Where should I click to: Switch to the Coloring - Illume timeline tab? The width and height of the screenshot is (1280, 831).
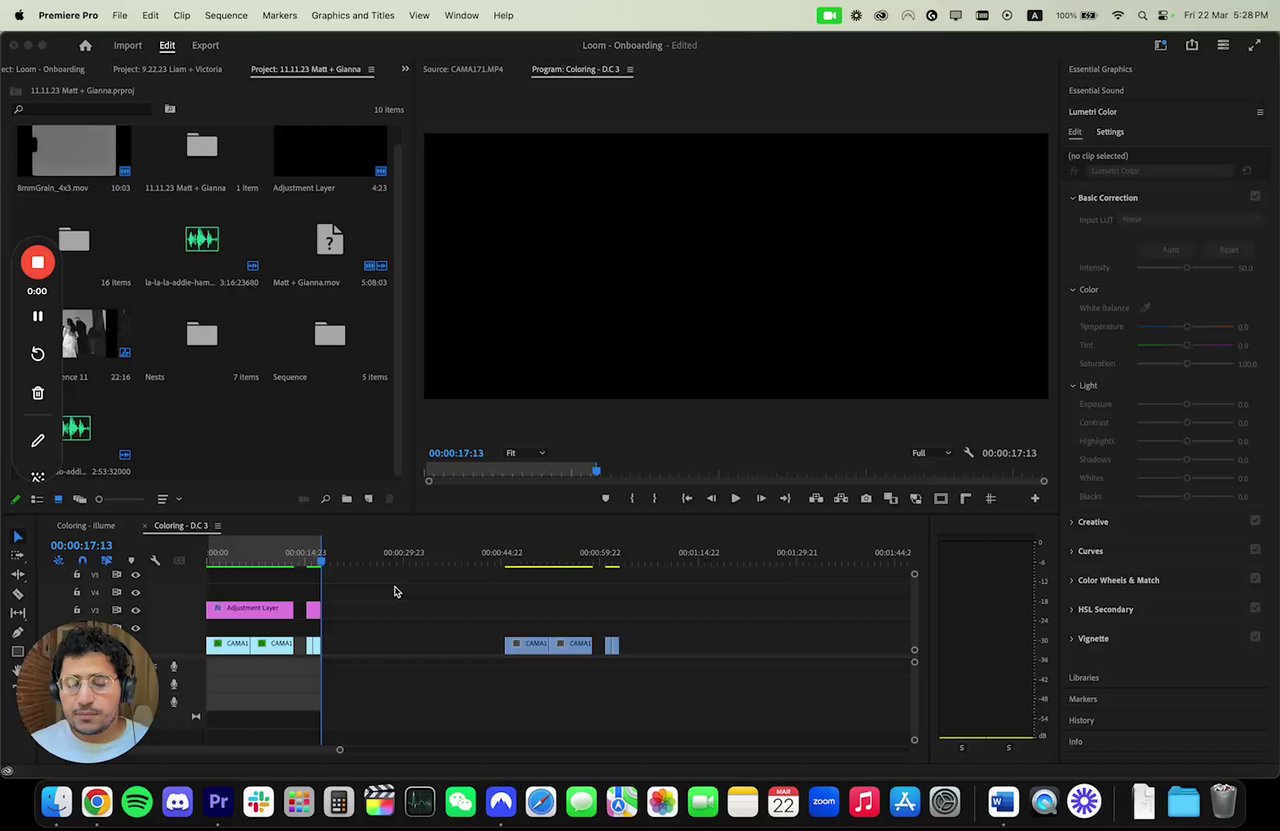[x=86, y=526]
